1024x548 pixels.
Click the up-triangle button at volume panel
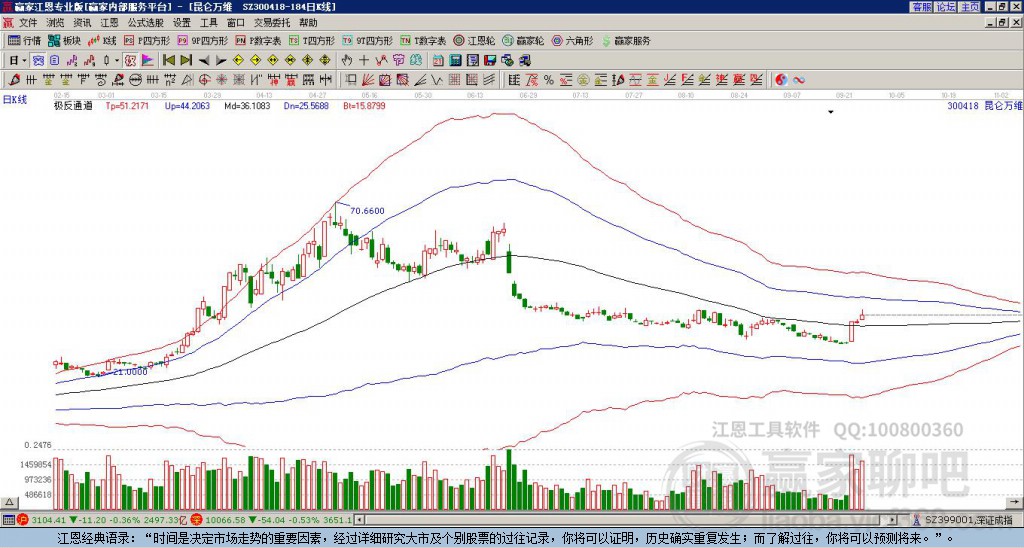point(9,502)
